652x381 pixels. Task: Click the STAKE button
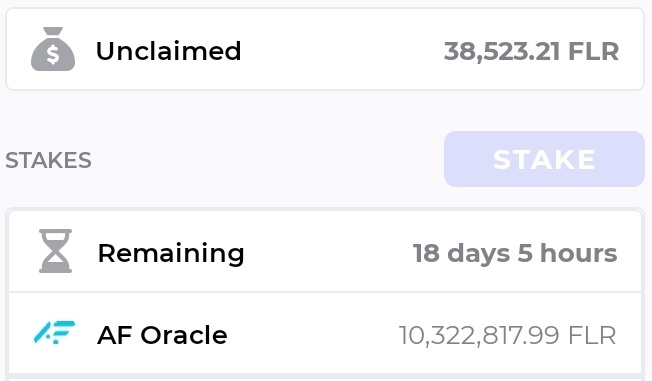(544, 159)
